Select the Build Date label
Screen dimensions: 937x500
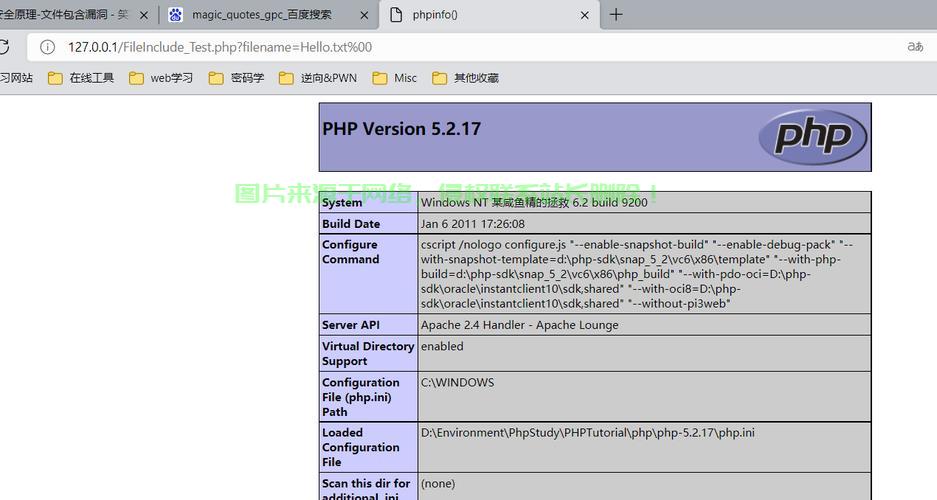point(351,224)
